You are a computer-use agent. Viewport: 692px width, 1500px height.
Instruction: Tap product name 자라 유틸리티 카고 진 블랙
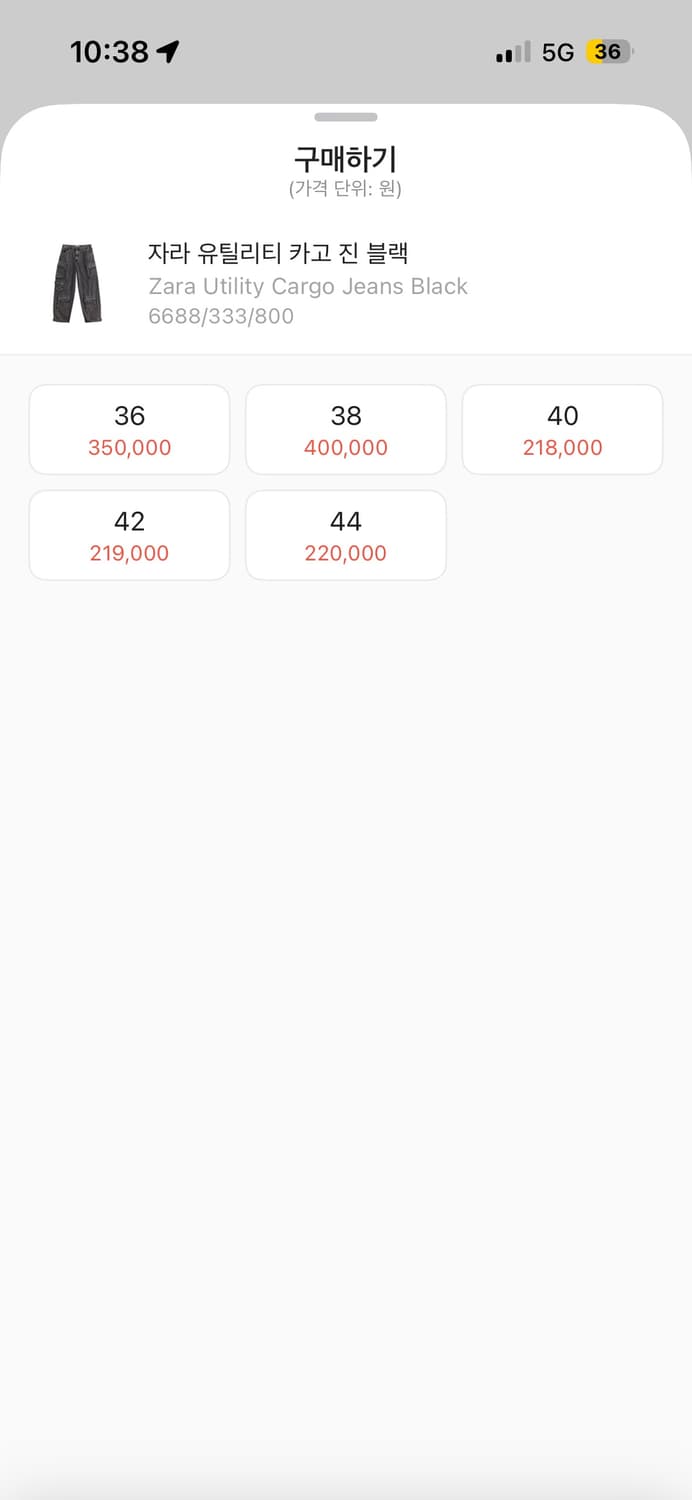pos(278,253)
